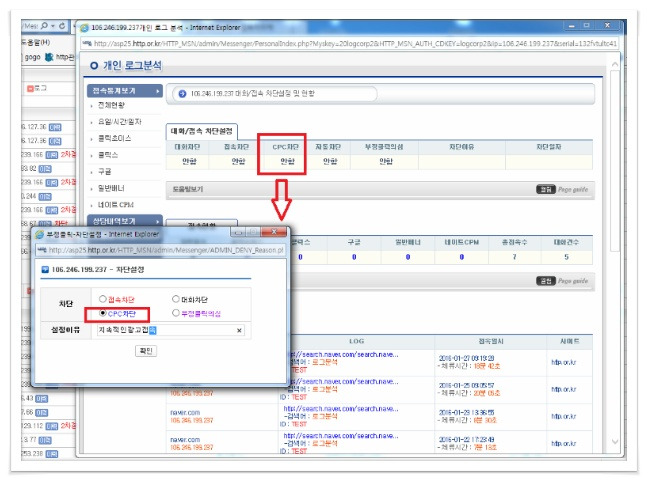648x481 pixels.
Task: Open 네이트 CPM sidebar item
Action: [116, 205]
